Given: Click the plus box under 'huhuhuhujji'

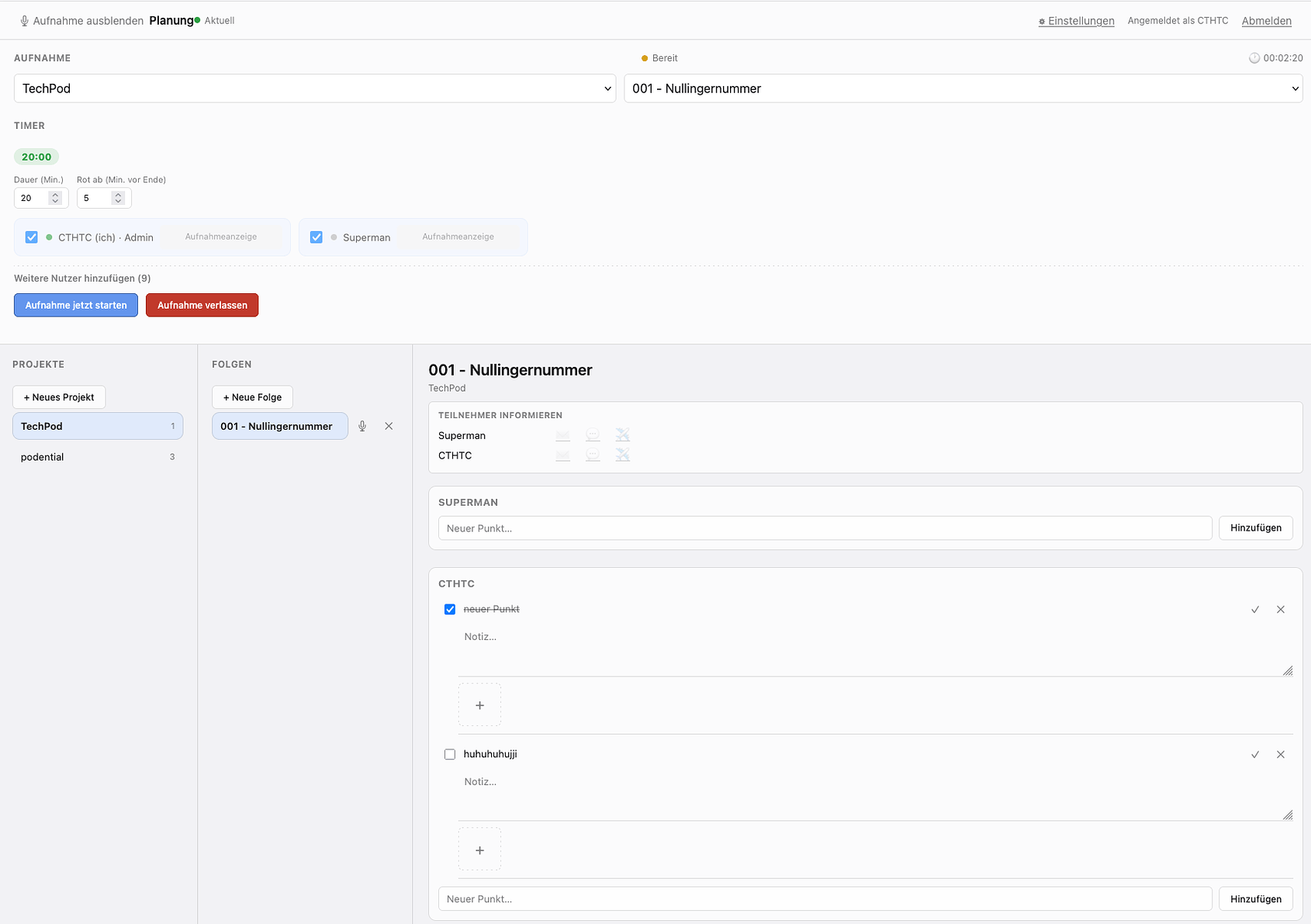Looking at the screenshot, I should point(479,850).
